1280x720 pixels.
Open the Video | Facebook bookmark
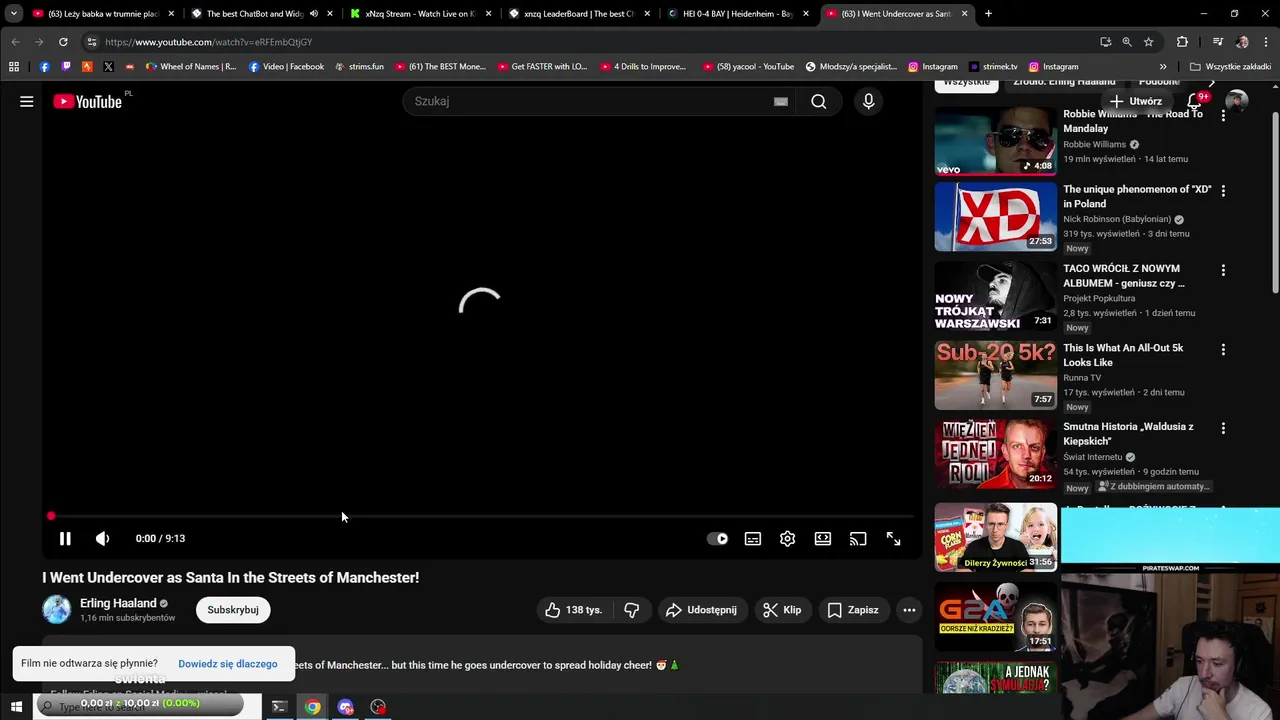286,67
